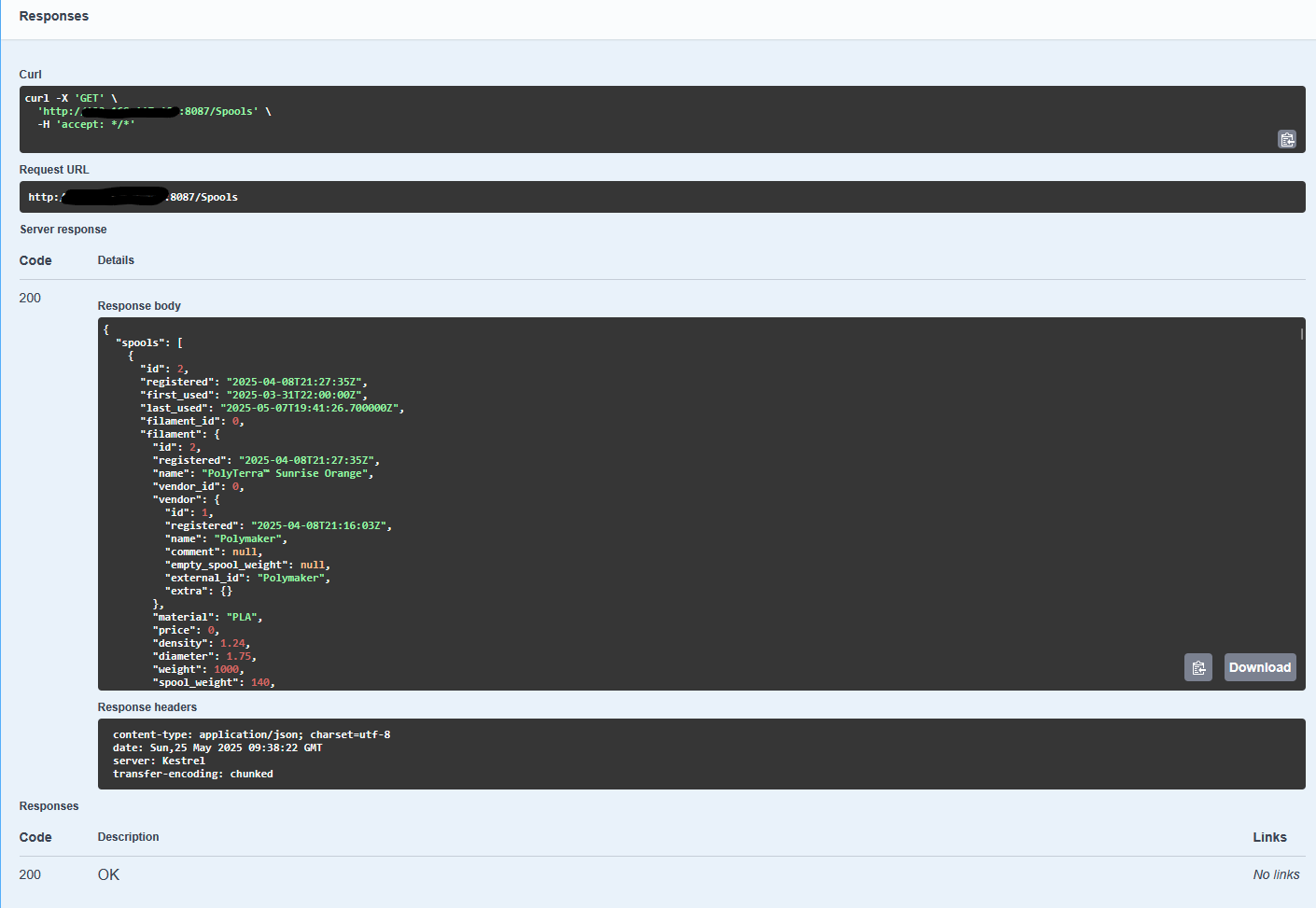Click the copy-to-clipboard icon for the curl command
This screenshot has height=908, width=1316.
1287,139
